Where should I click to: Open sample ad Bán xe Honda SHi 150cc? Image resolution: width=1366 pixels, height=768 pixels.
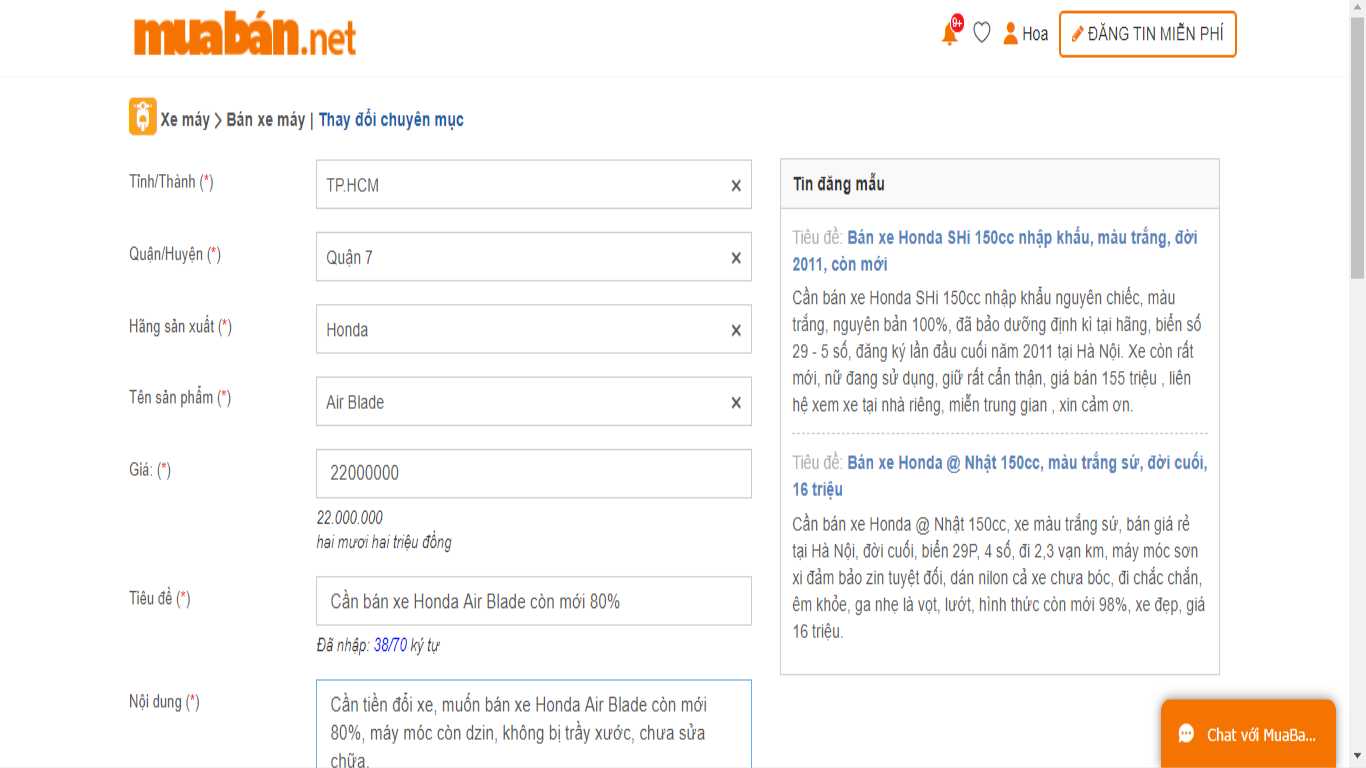pos(995,251)
